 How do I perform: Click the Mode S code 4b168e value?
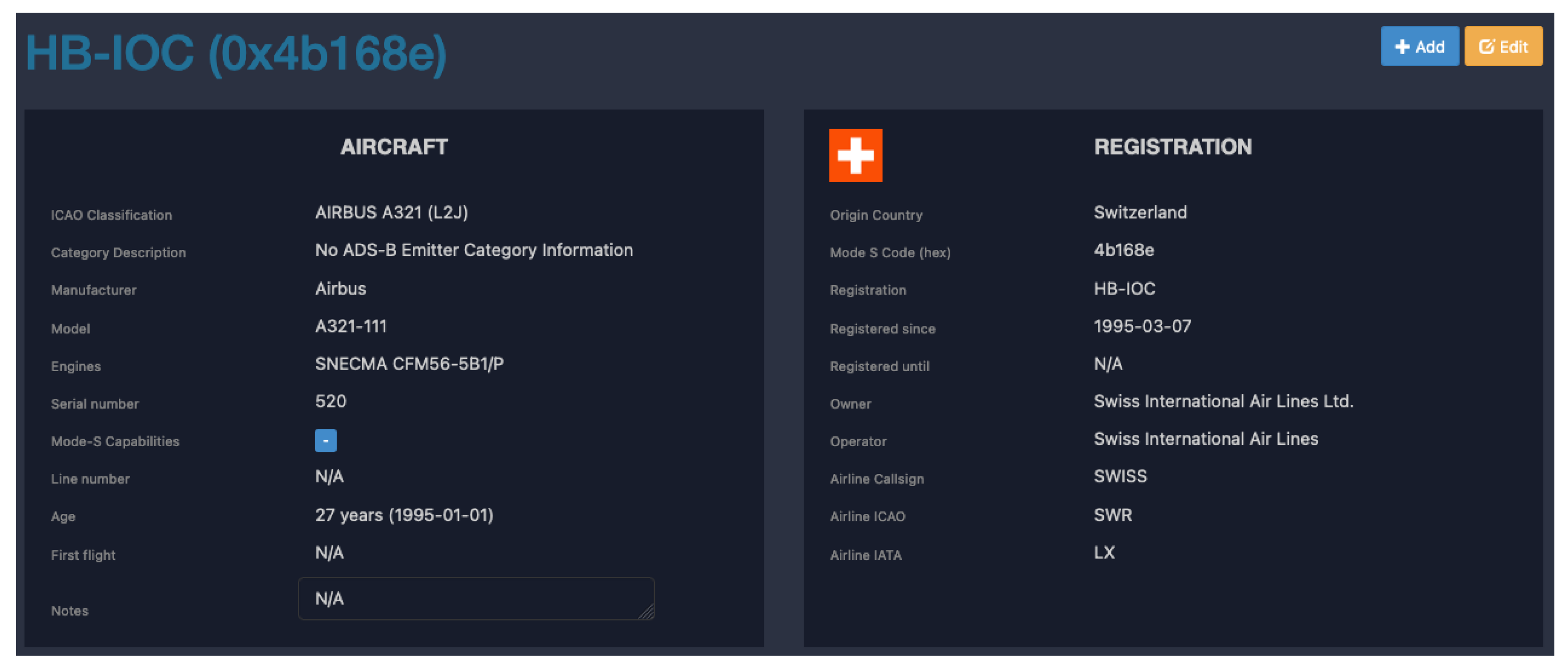point(1123,250)
